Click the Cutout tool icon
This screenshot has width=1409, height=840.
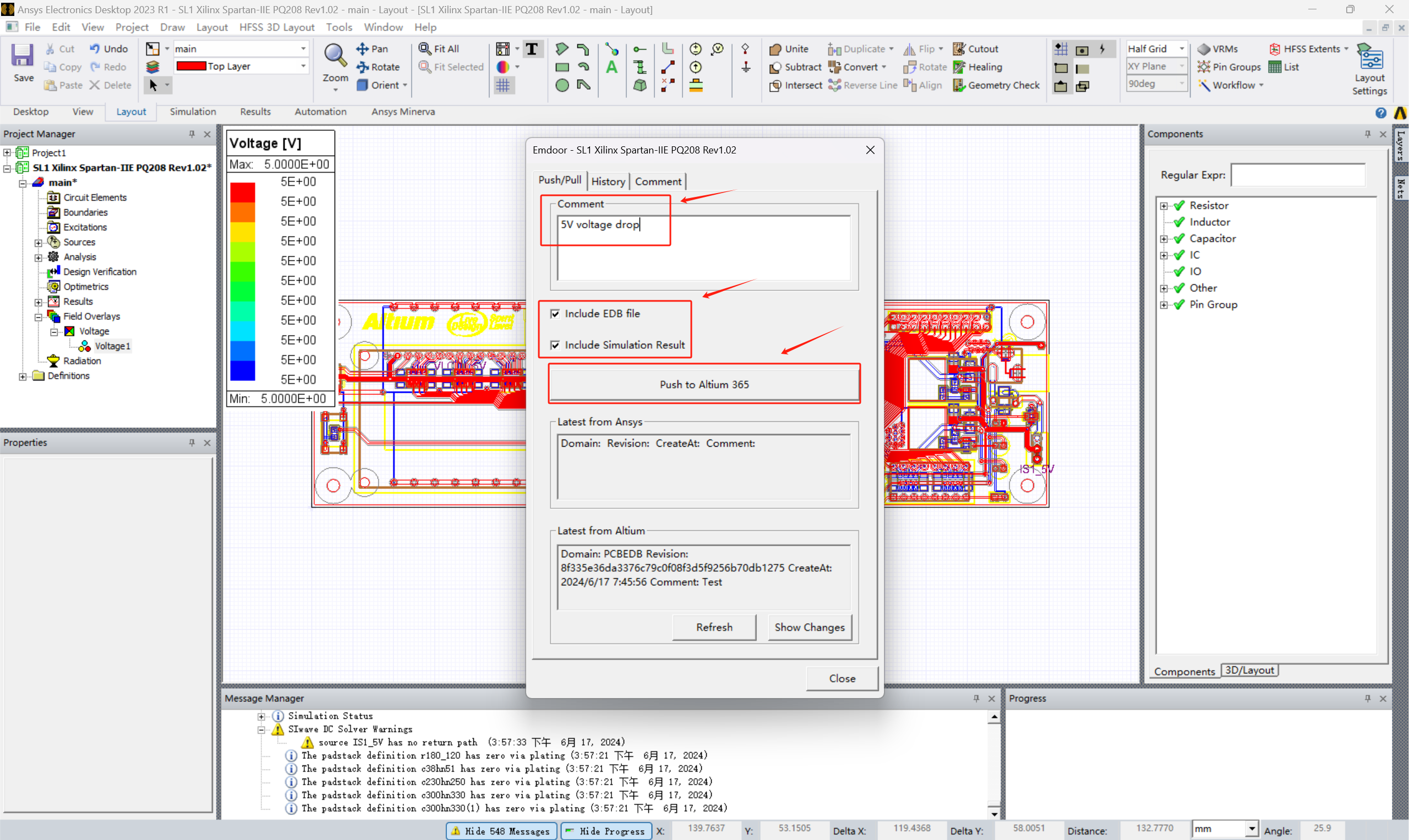pos(958,48)
